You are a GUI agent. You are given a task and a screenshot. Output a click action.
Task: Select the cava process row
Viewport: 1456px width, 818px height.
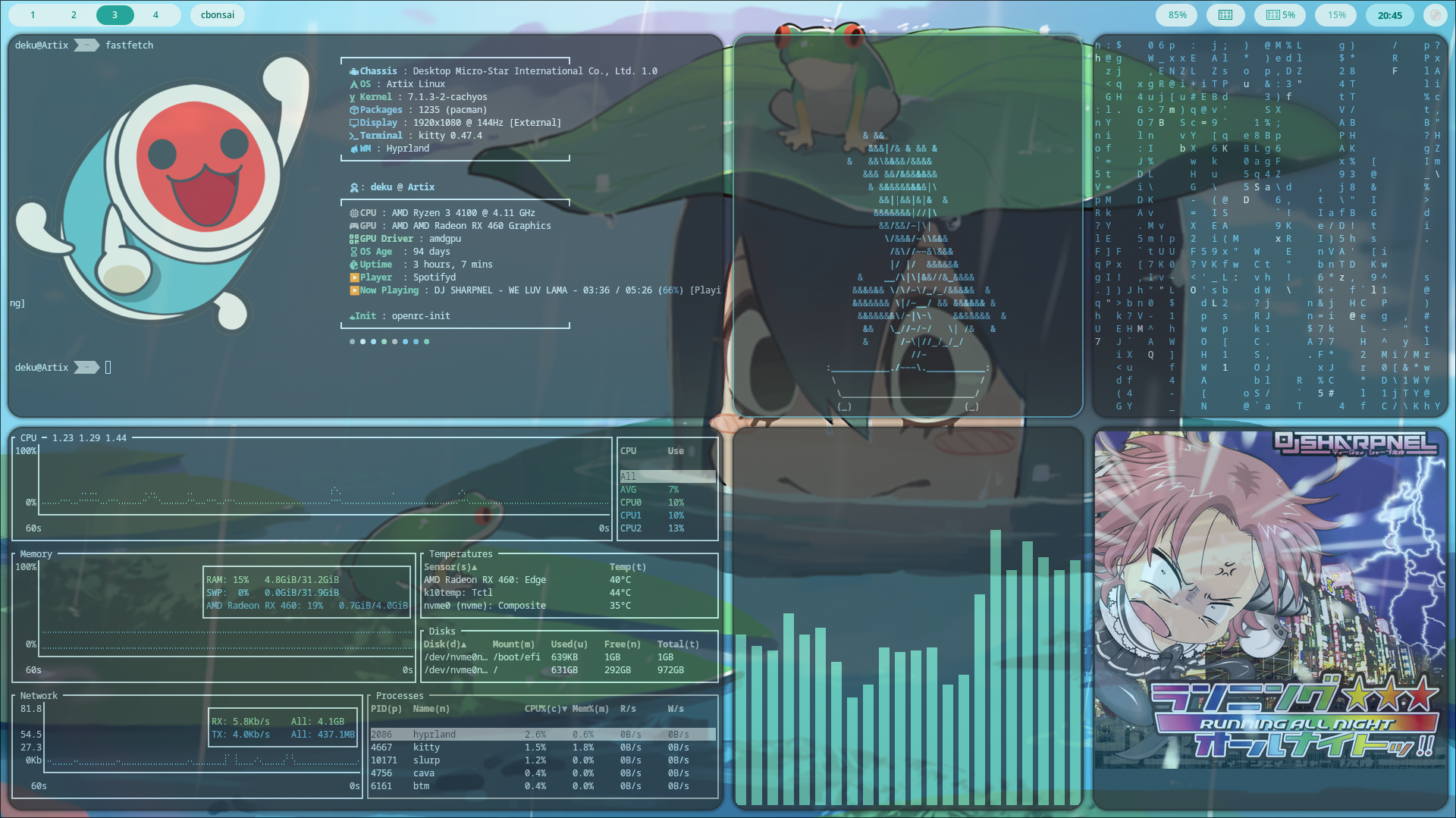coord(543,773)
